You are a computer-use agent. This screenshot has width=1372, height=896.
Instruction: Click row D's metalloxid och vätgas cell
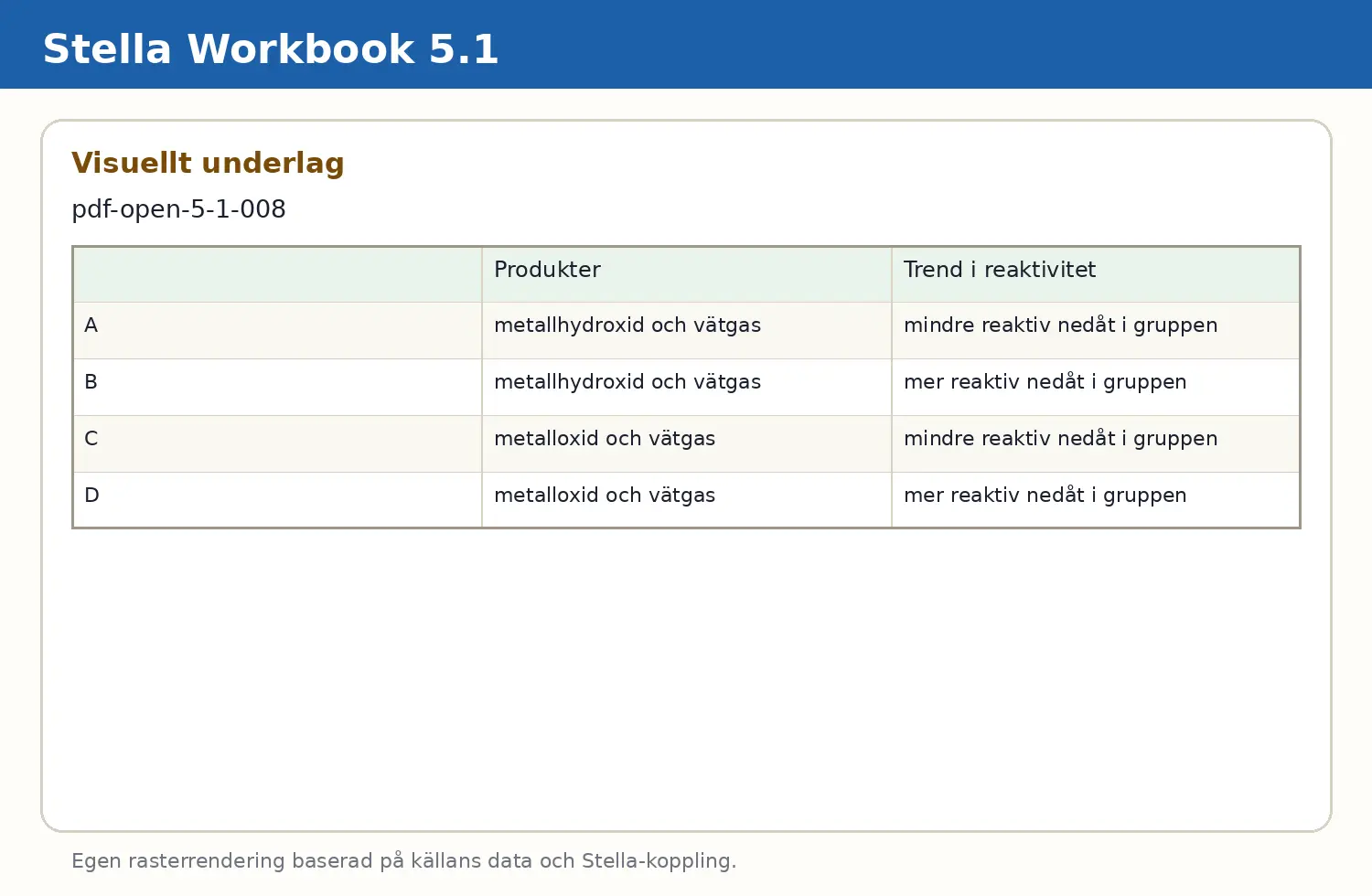(x=687, y=500)
